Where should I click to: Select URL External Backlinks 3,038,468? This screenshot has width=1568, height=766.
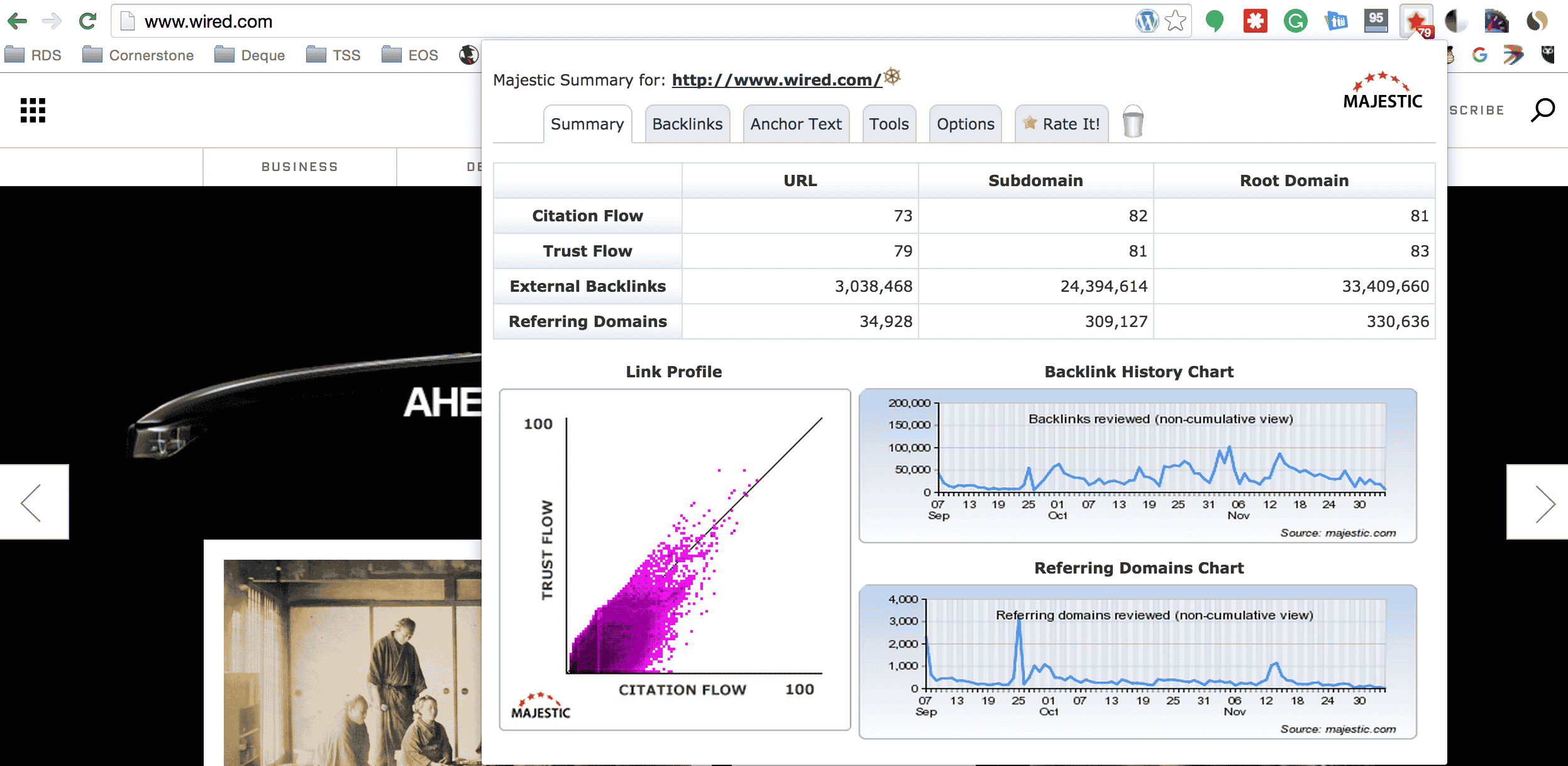point(873,286)
